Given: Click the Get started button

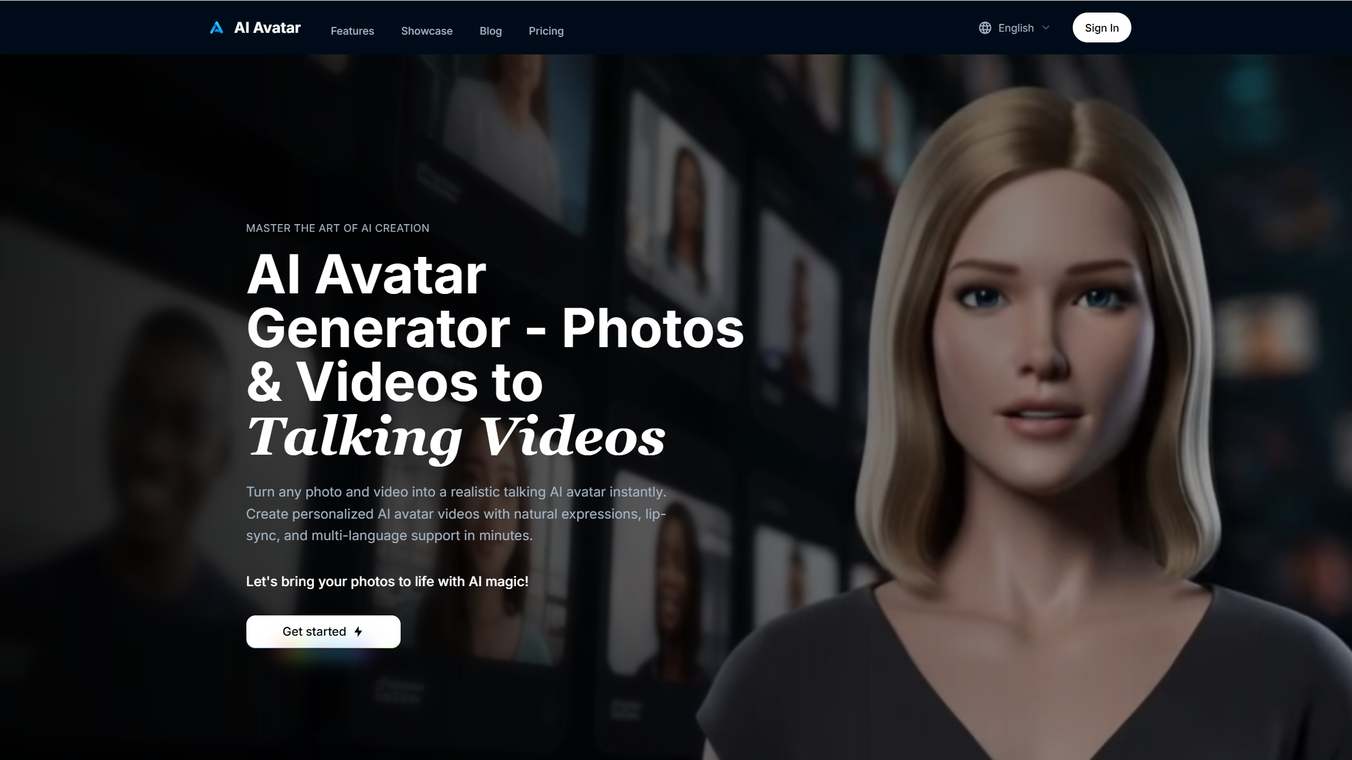Looking at the screenshot, I should 323,632.
